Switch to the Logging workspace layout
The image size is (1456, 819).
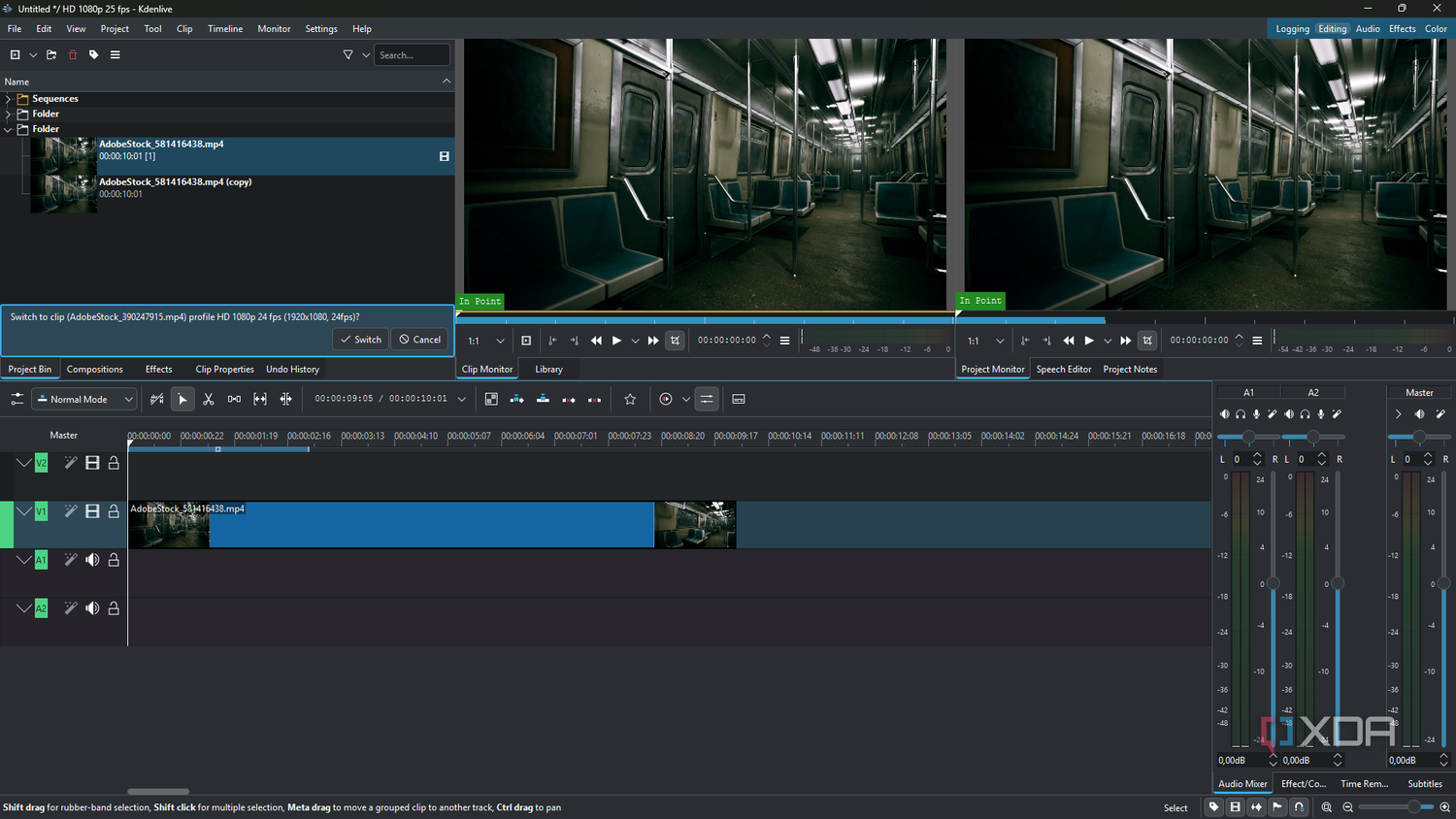pyautogui.click(x=1292, y=29)
